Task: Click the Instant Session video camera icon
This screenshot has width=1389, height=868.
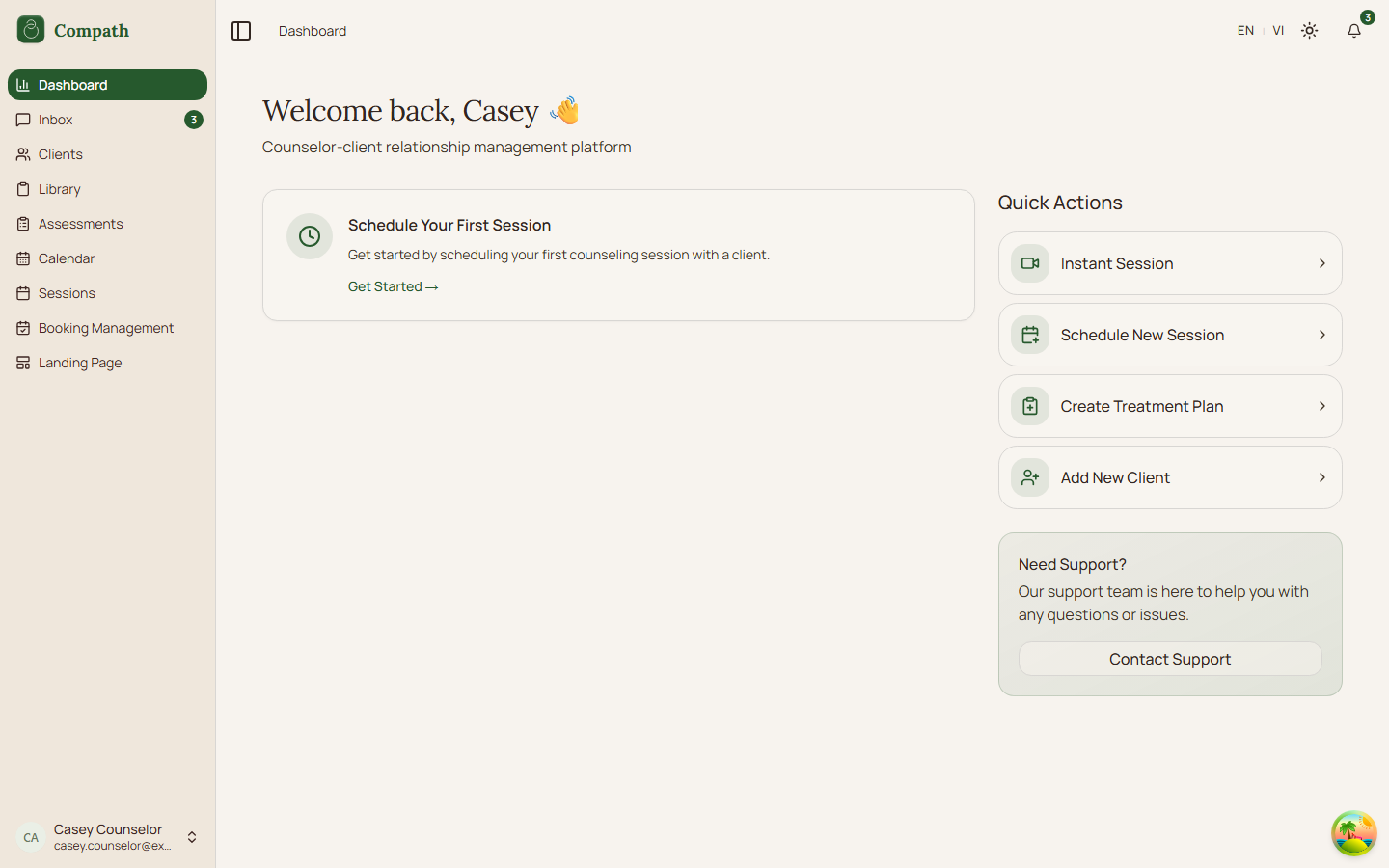Action: tap(1030, 263)
